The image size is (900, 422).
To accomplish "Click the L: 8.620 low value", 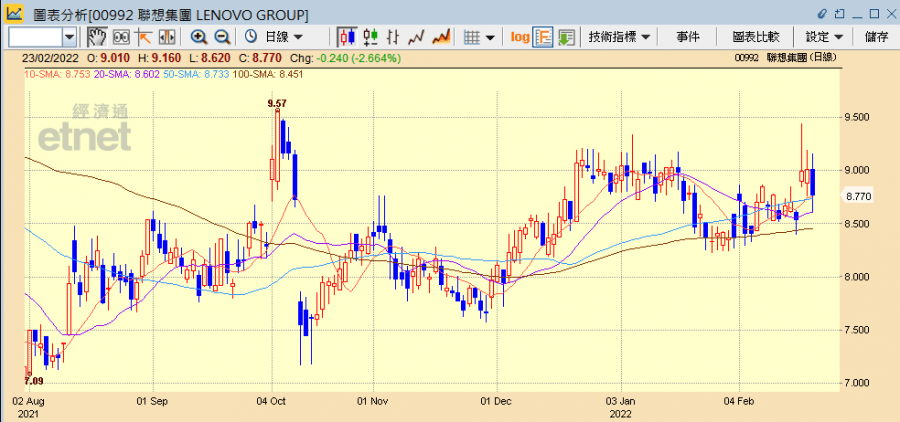I will [x=210, y=59].
